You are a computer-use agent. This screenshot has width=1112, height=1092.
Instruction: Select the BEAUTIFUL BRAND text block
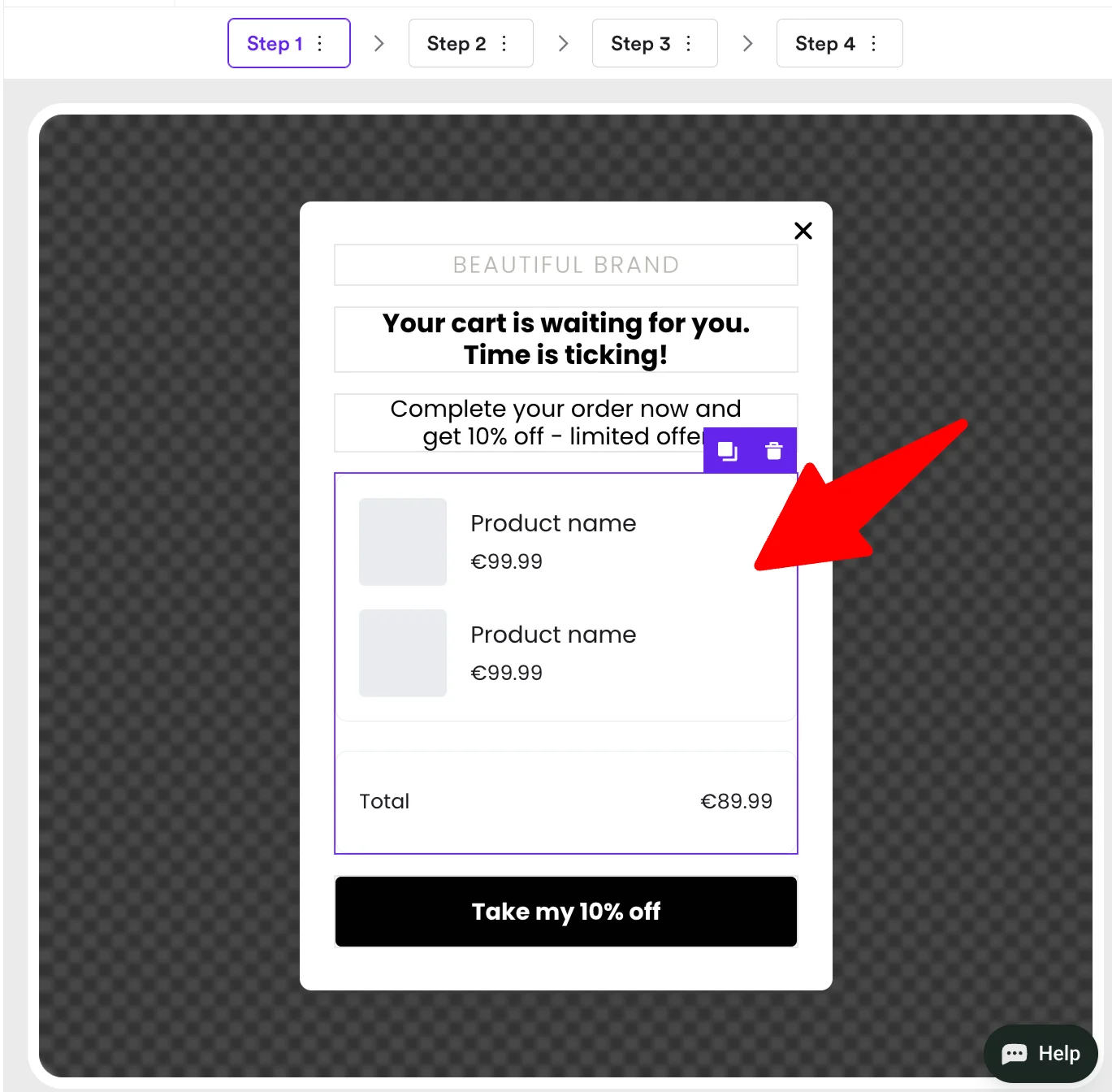(x=565, y=265)
